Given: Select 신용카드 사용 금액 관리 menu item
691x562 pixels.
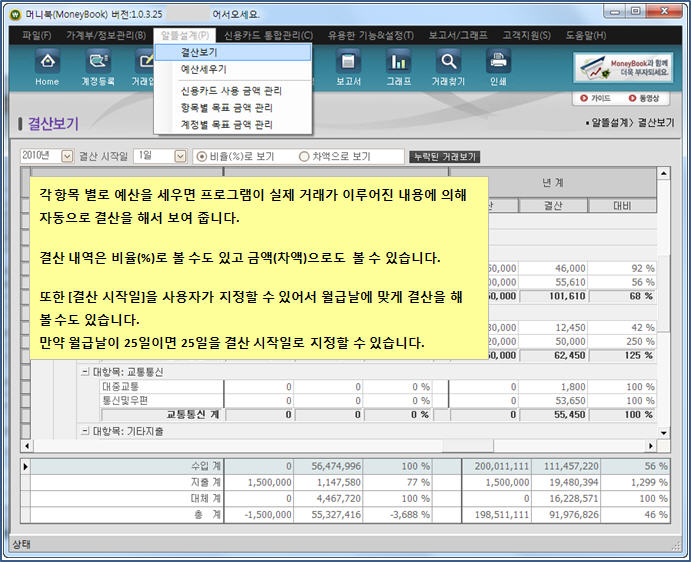Looking at the screenshot, I should click(x=231, y=91).
